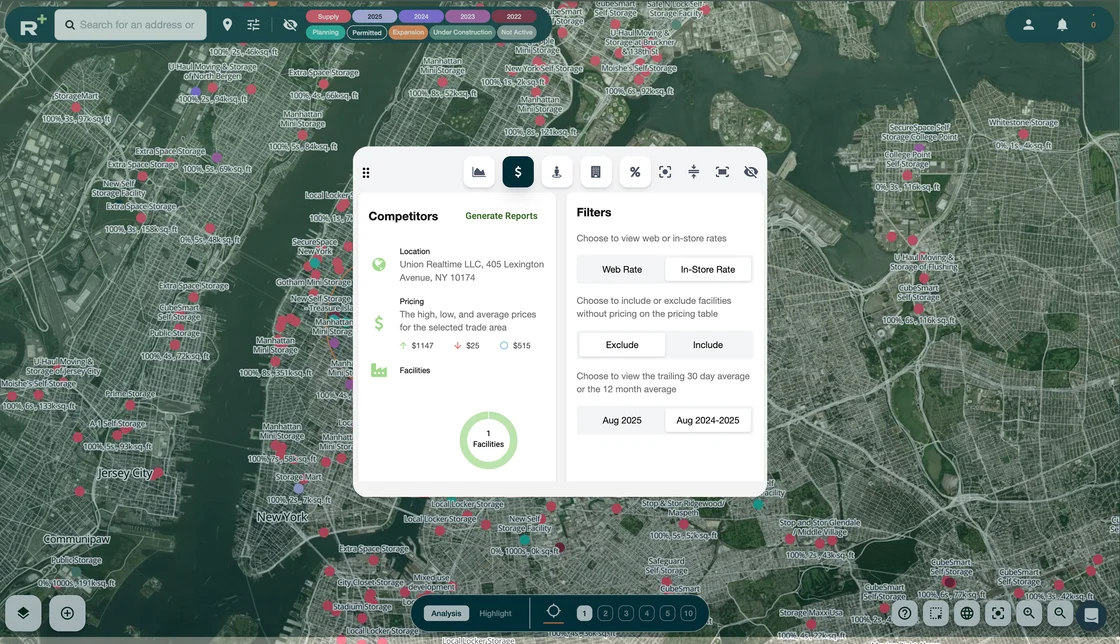Hide the panel with its eye-slash icon
Viewport: 1120px width, 644px height.
click(751, 172)
